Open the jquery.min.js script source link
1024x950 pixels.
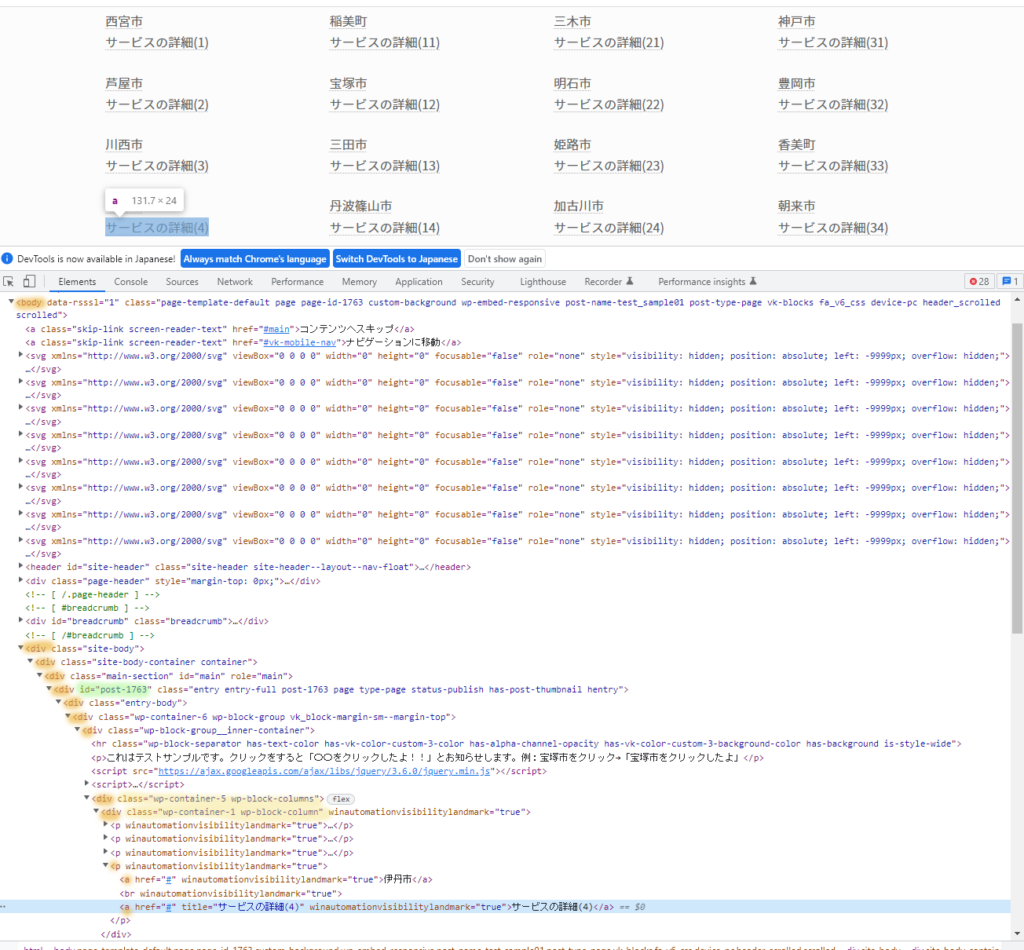click(324, 771)
